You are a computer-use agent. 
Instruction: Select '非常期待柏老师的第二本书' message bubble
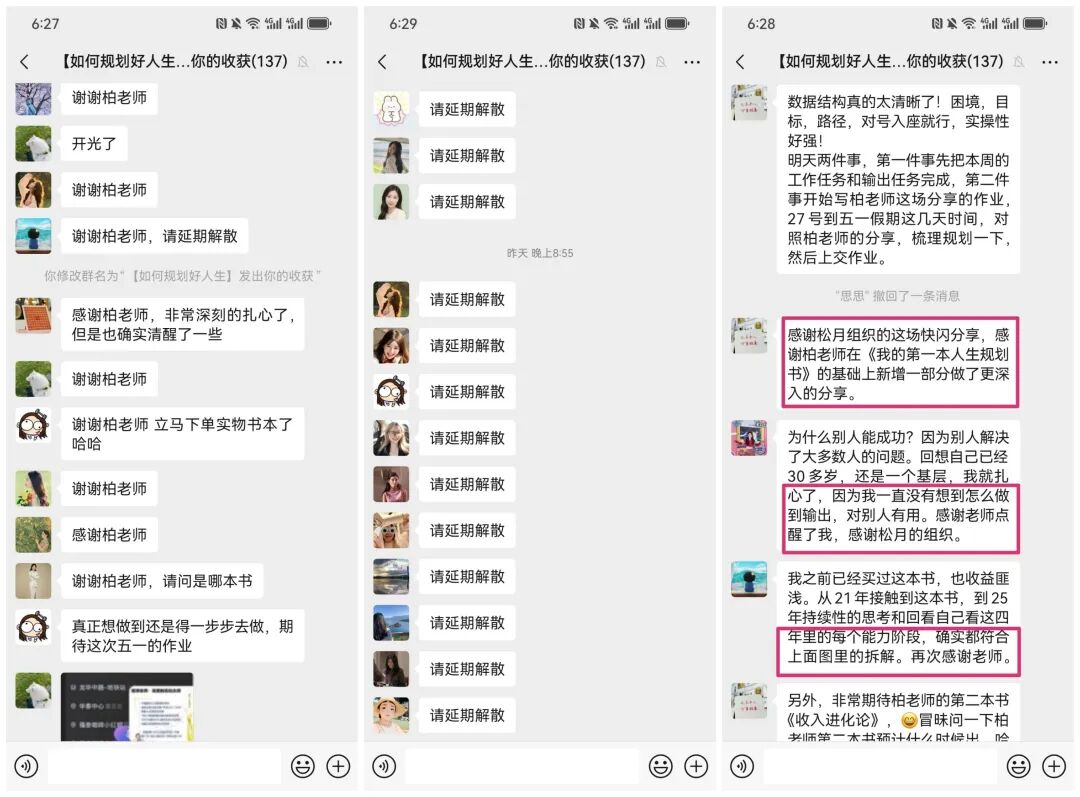898,712
